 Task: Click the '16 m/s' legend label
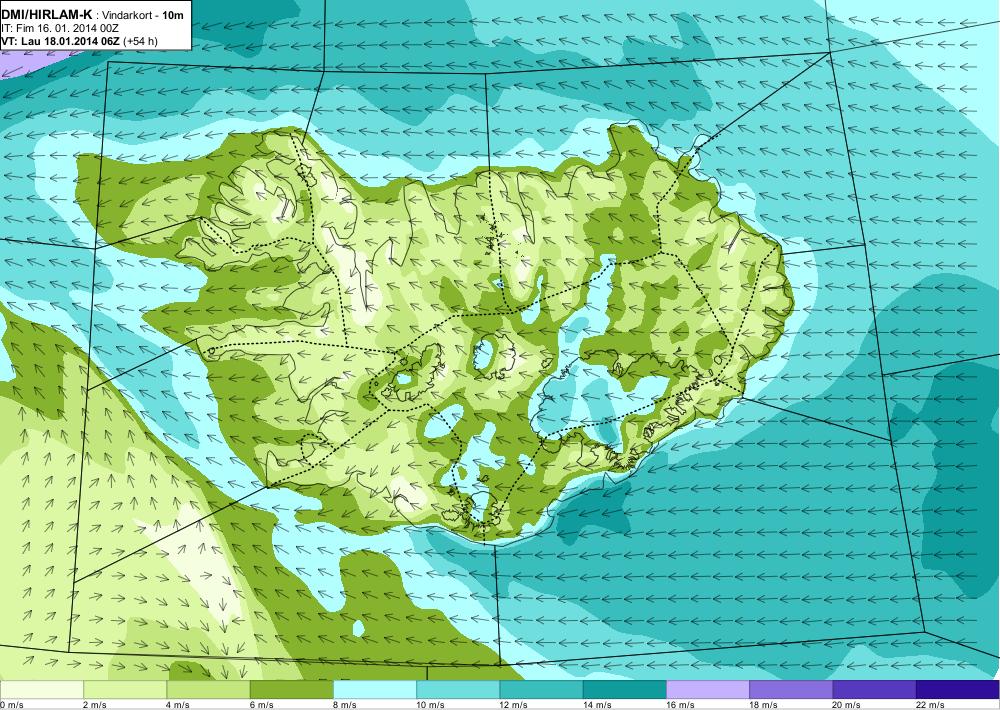coord(680,705)
